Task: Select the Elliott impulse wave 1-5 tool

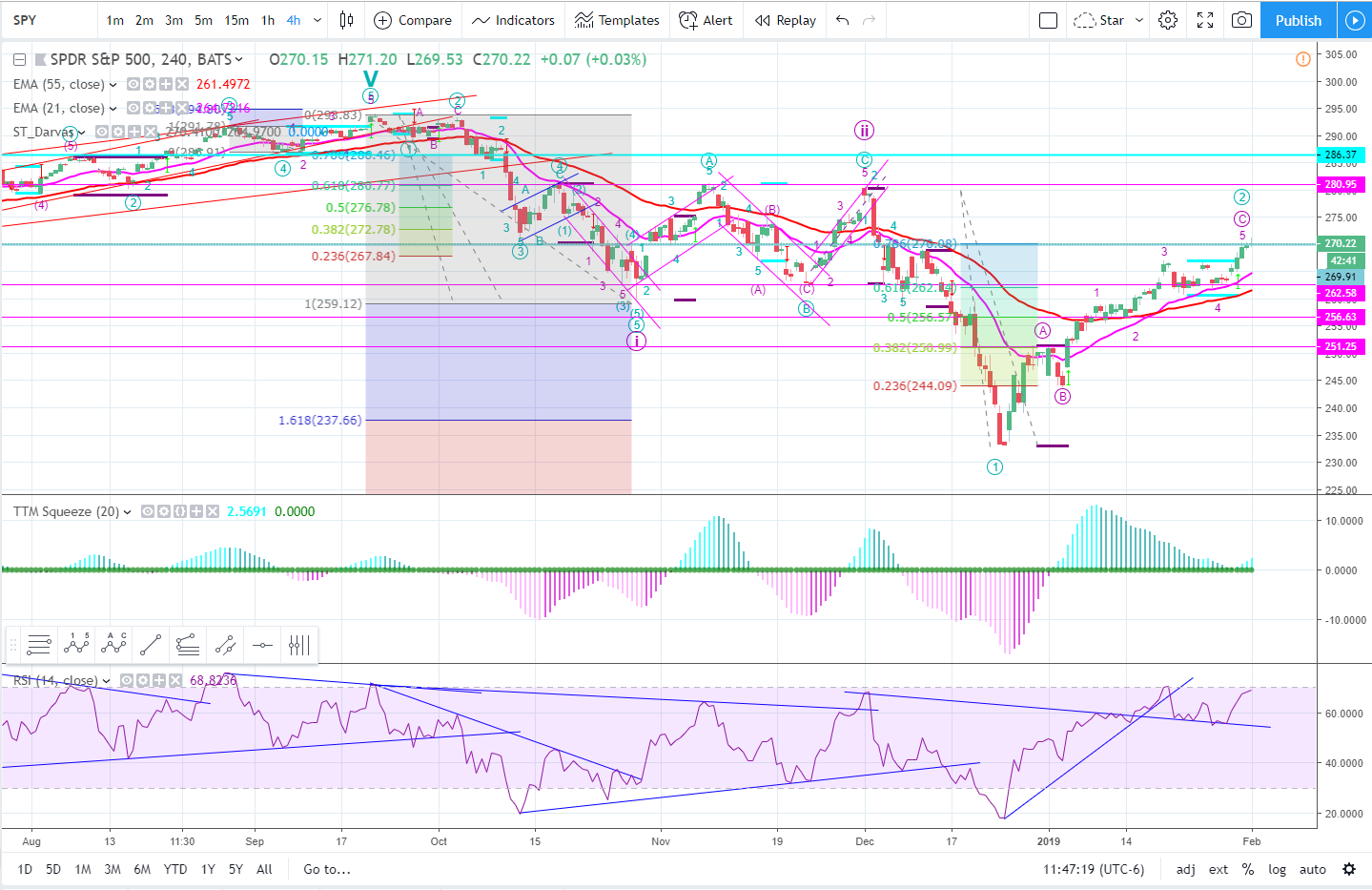Action: pos(76,646)
